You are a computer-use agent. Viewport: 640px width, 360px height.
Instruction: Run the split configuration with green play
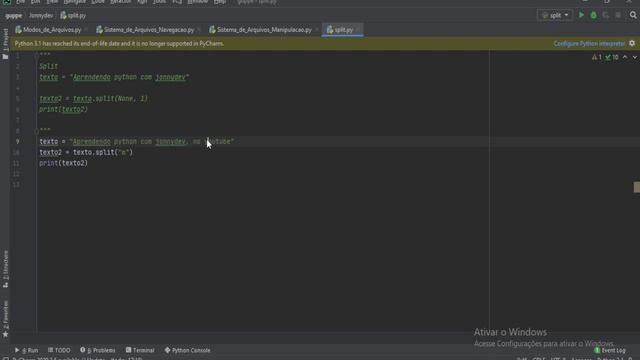pyautogui.click(x=581, y=15)
